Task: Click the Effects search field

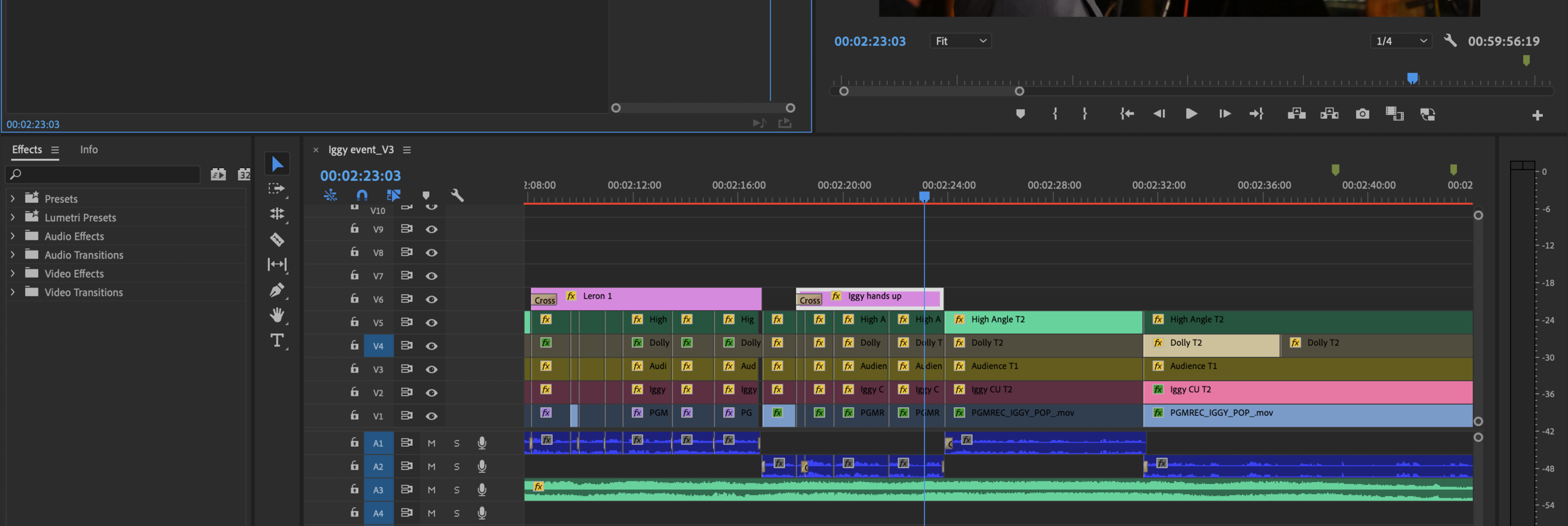Action: tap(103, 174)
